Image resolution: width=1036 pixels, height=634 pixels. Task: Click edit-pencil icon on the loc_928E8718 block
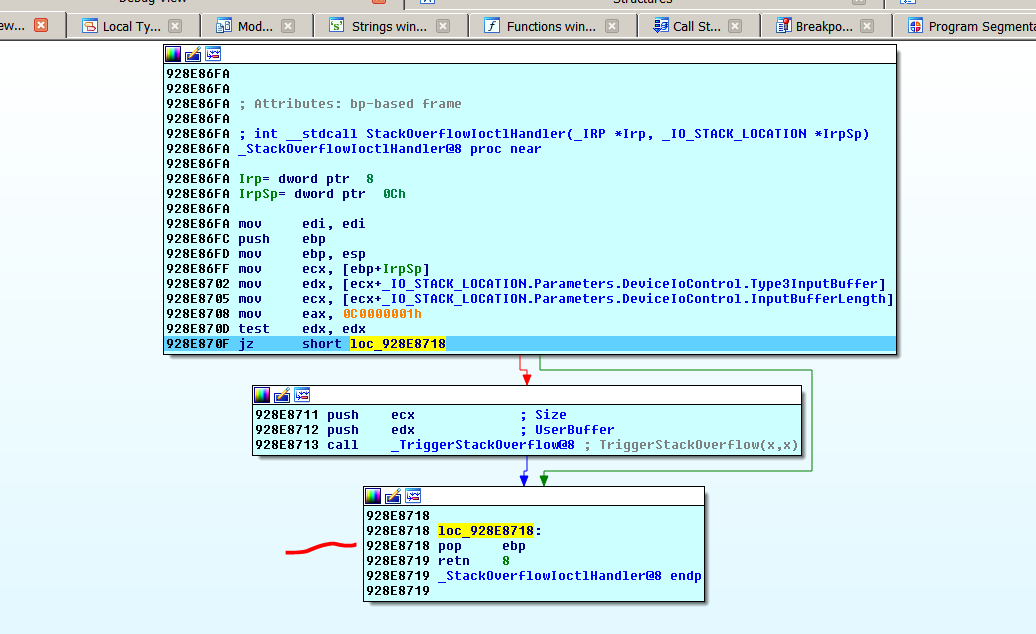click(393, 496)
